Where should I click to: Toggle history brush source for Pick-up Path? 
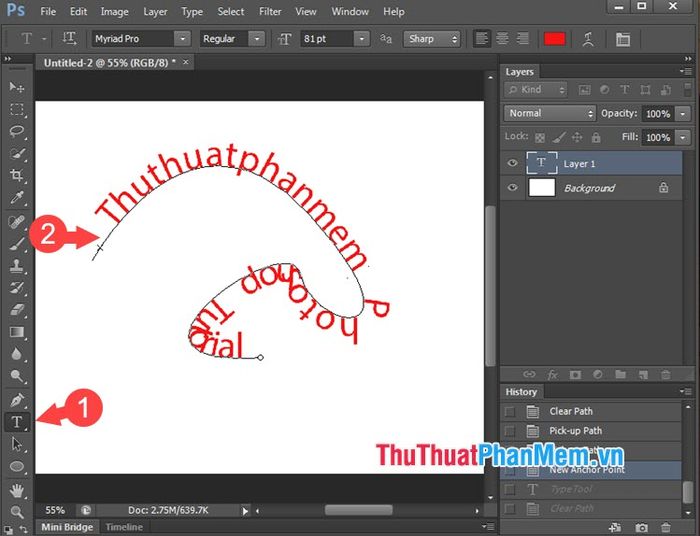(509, 431)
